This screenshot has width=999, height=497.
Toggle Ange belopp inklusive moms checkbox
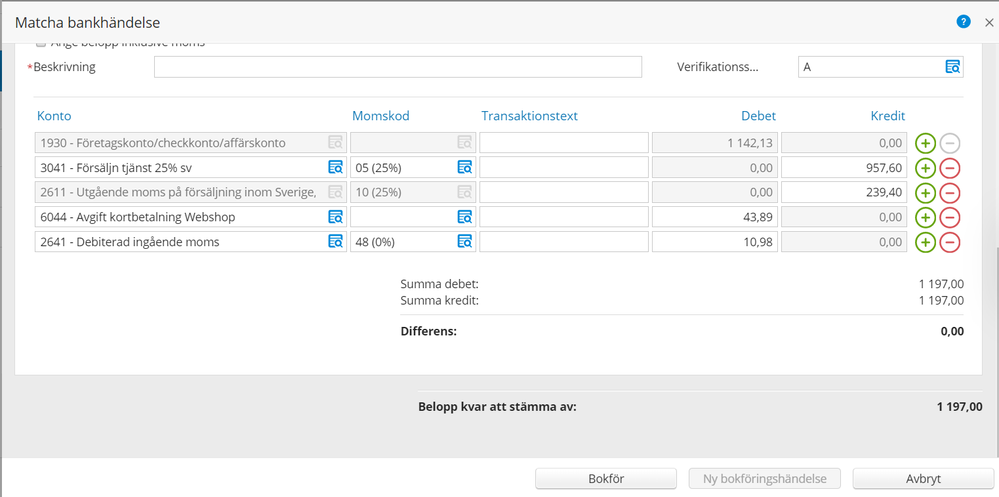(41, 44)
